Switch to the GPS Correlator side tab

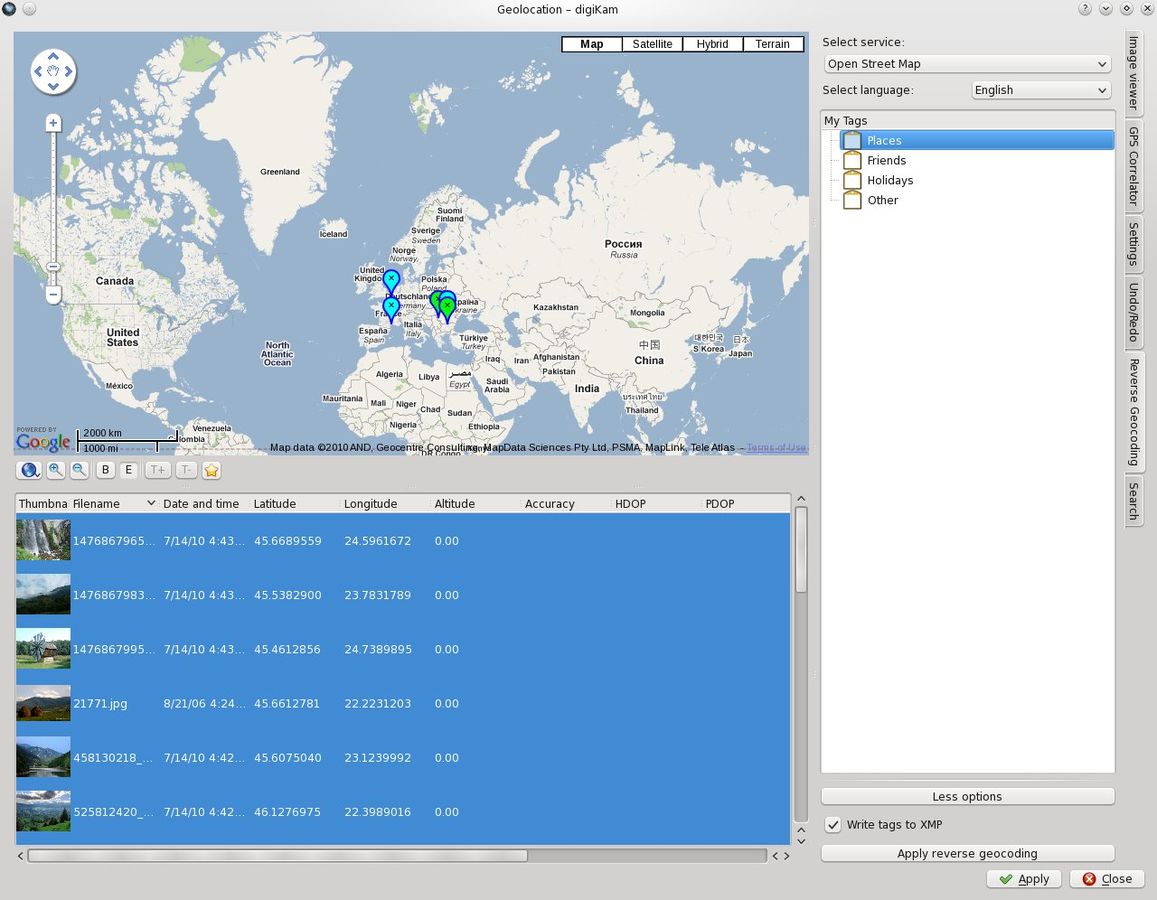[1134, 165]
